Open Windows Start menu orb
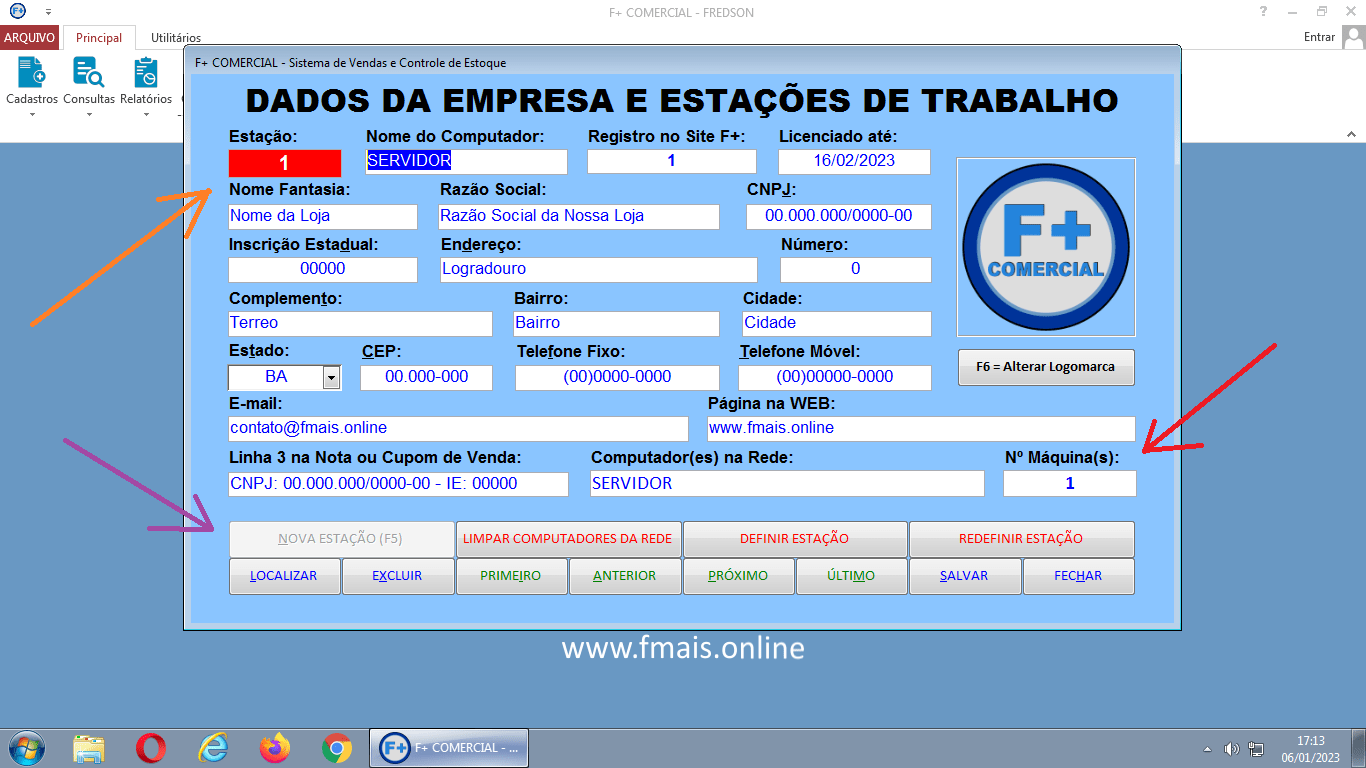Viewport: 1366px width, 768px height. (x=25, y=748)
